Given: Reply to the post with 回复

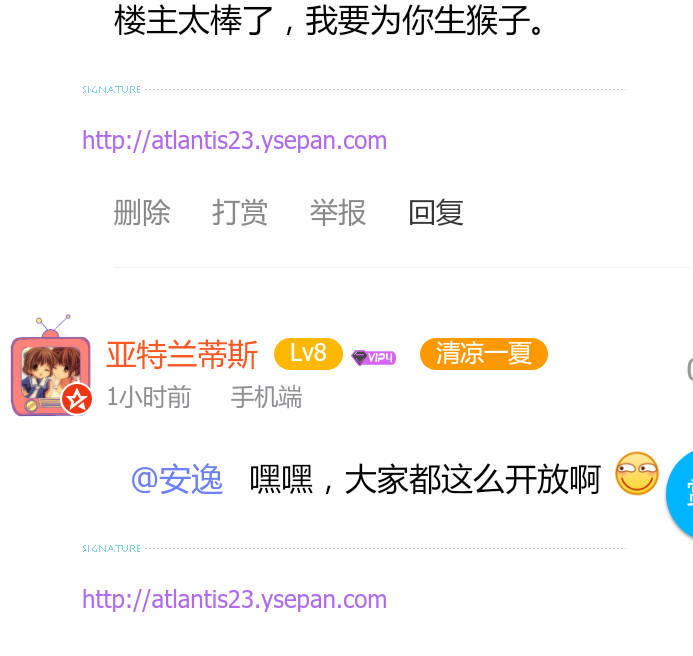Looking at the screenshot, I should pyautogui.click(x=436, y=213).
